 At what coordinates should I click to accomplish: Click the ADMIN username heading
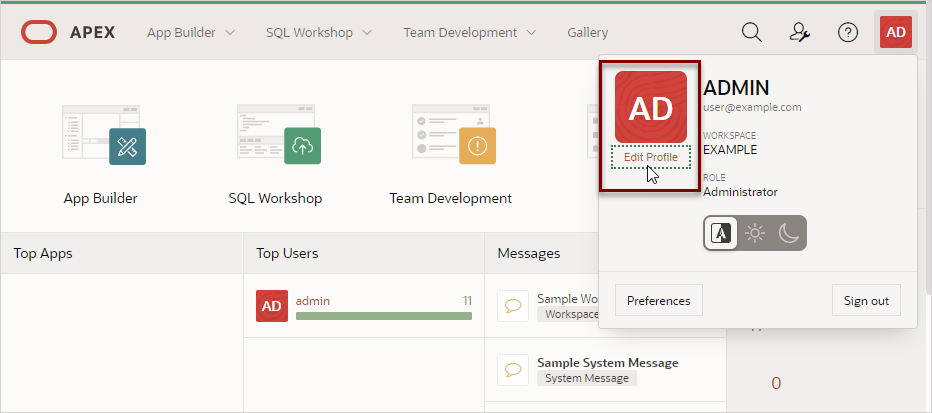pos(736,88)
